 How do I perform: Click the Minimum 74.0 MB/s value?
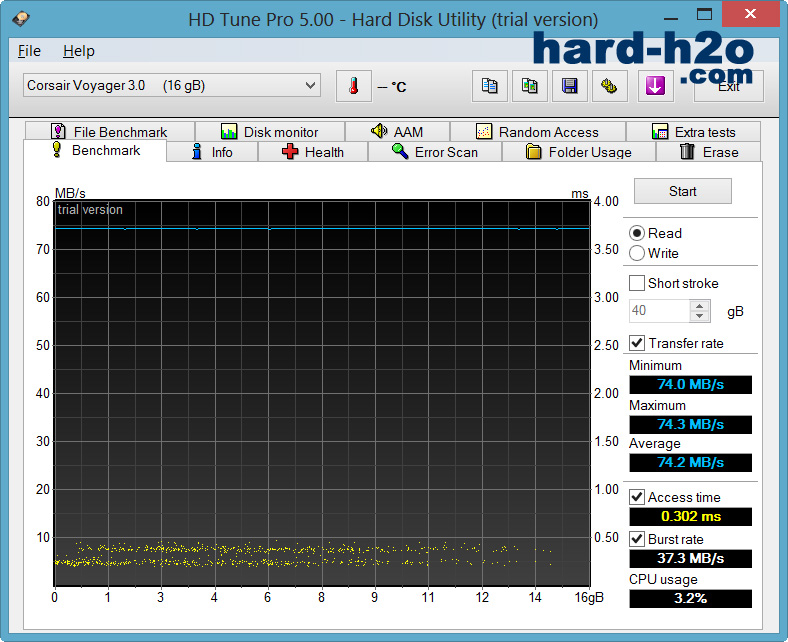(x=691, y=385)
